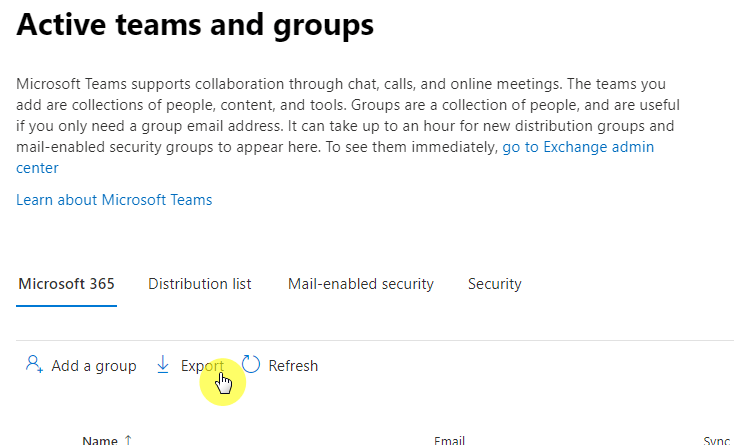Click the Export download arrow icon
The width and height of the screenshot is (734, 445).
tap(162, 365)
